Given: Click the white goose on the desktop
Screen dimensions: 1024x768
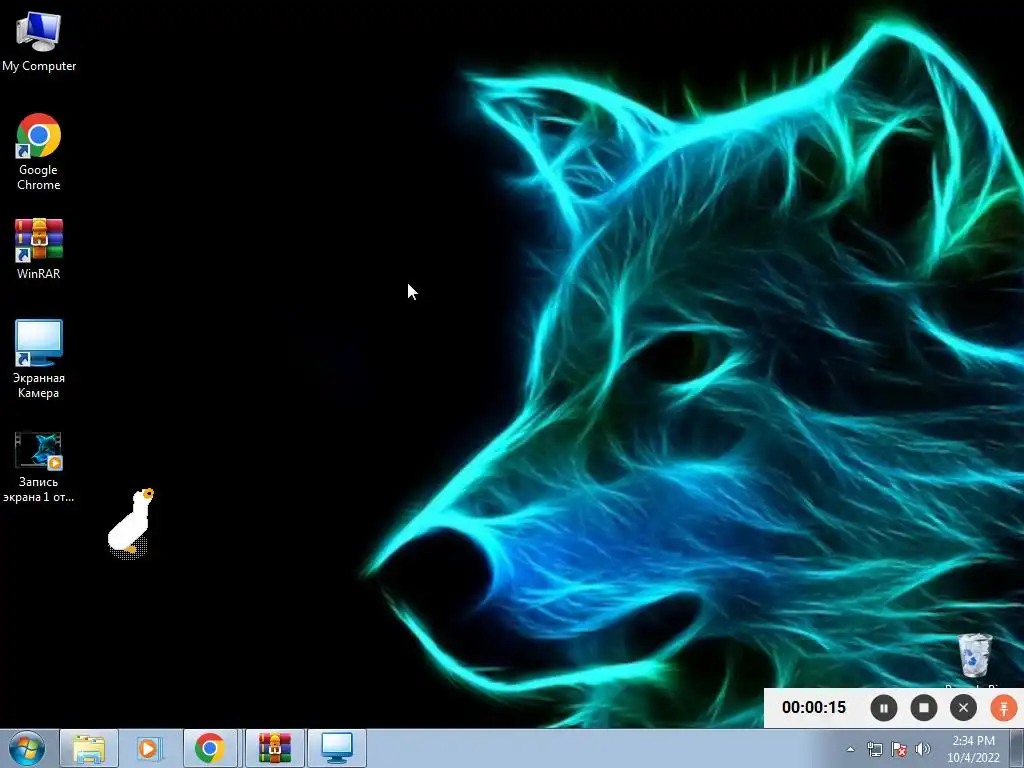Looking at the screenshot, I should tap(131, 524).
